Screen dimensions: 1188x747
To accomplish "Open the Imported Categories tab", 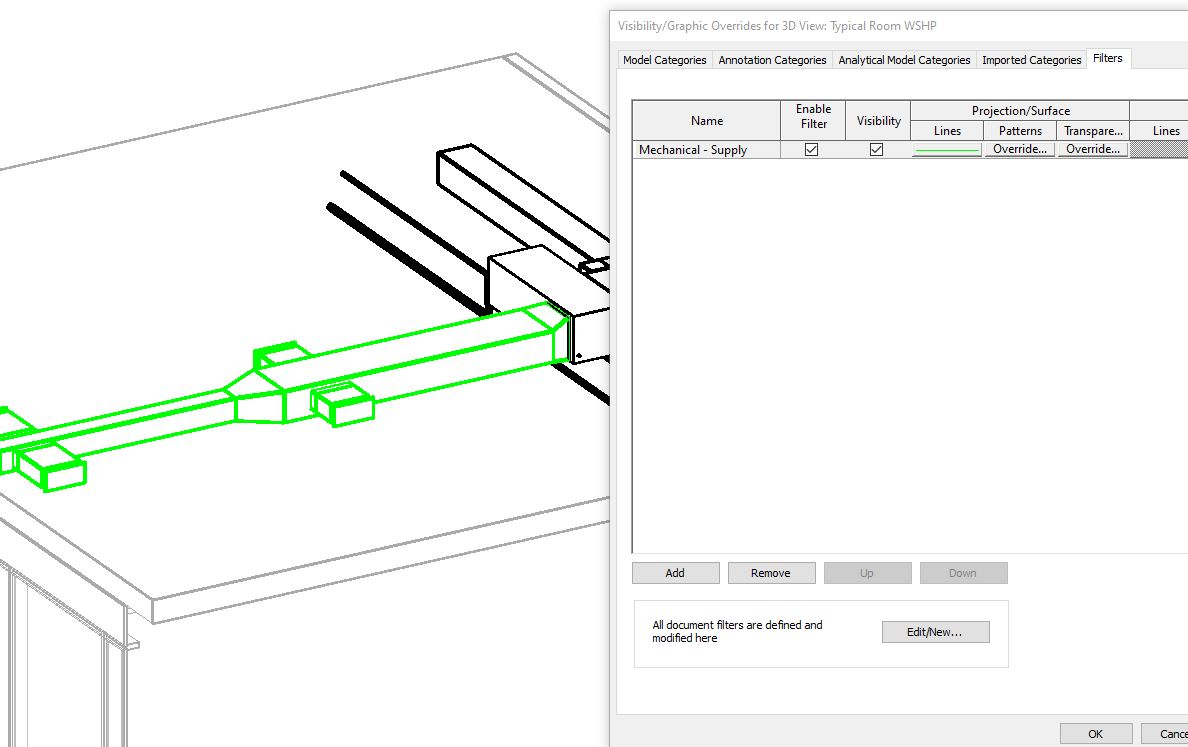I will click(x=1031, y=60).
